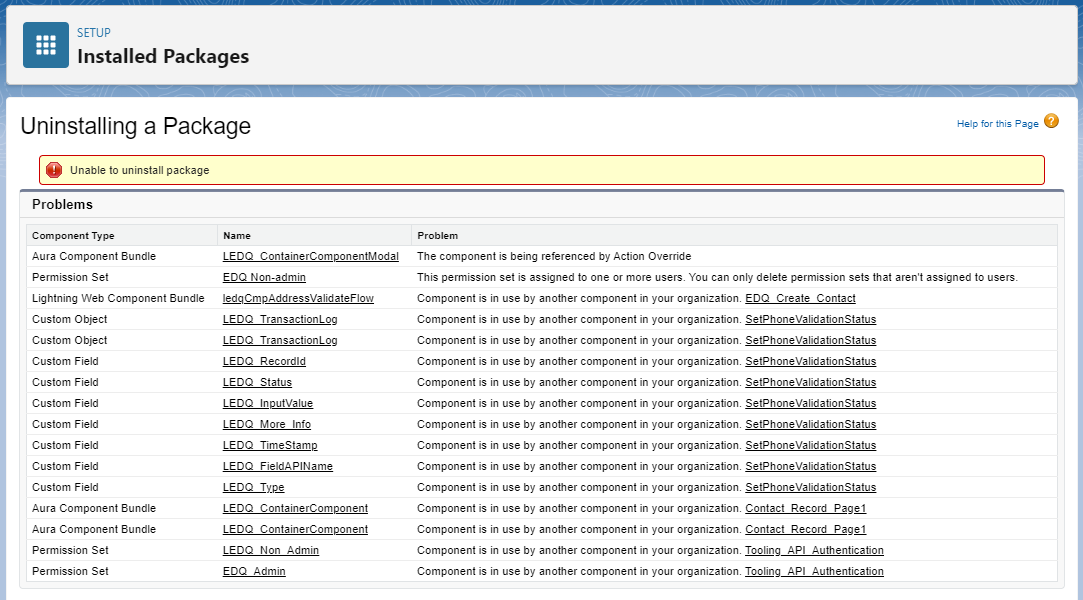
Task: Open the LEDQ_FieldAPIName field link
Action: pos(278,466)
